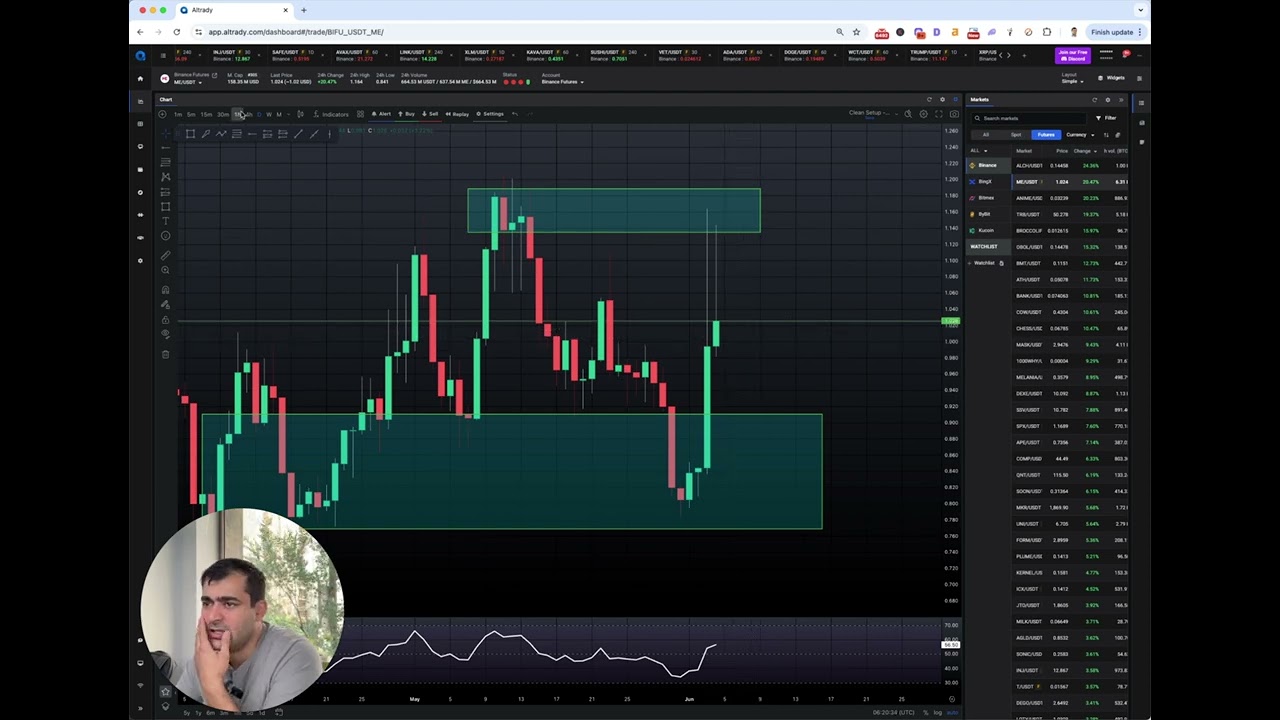The height and width of the screenshot is (720, 1280).
Task: Collapse the Markets panel with double arrow
Action: pyautogui.click(x=1121, y=100)
